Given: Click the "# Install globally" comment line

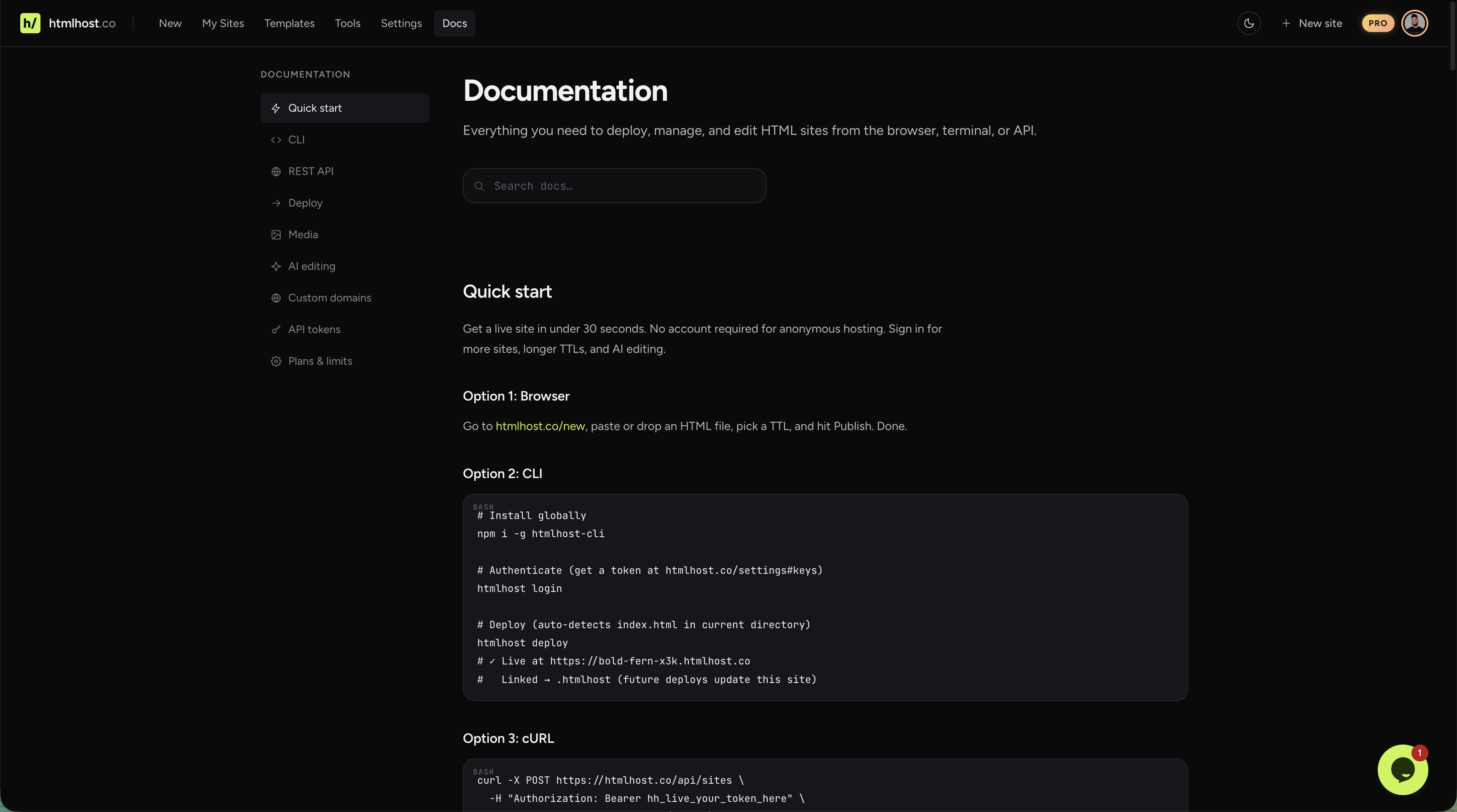Looking at the screenshot, I should [532, 516].
